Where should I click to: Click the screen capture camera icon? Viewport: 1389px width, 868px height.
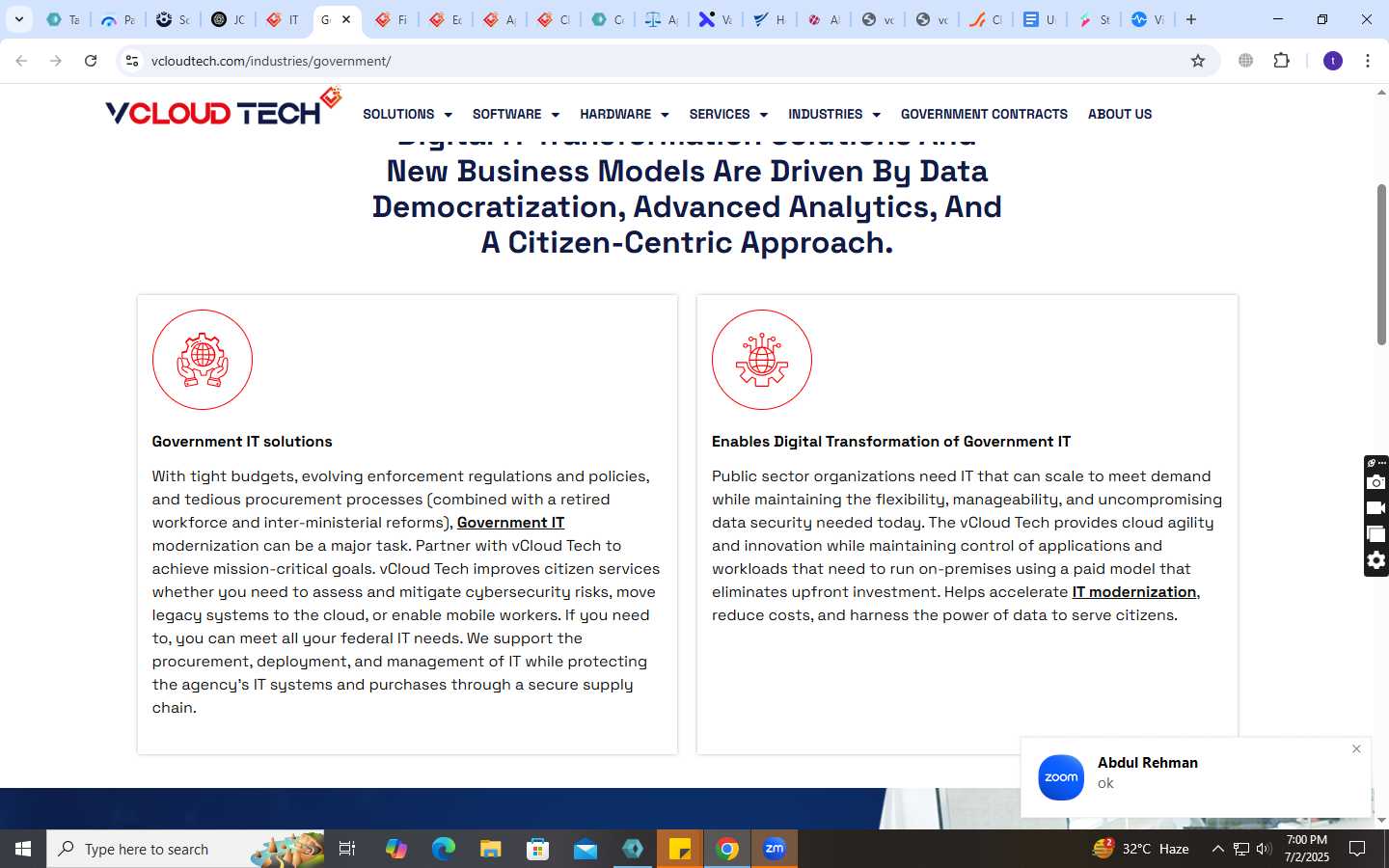[x=1376, y=482]
